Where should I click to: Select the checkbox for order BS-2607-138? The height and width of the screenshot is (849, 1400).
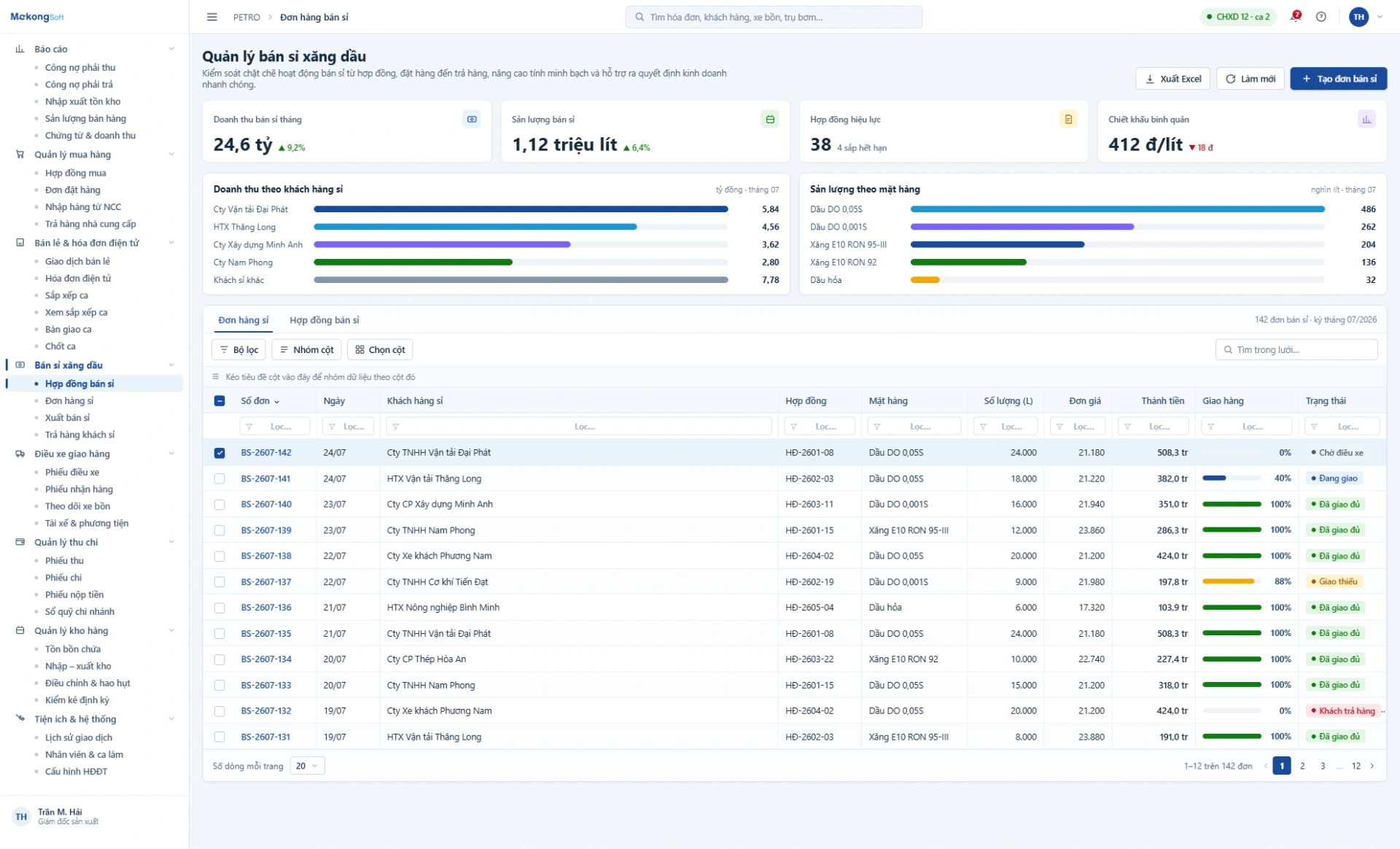click(x=219, y=556)
